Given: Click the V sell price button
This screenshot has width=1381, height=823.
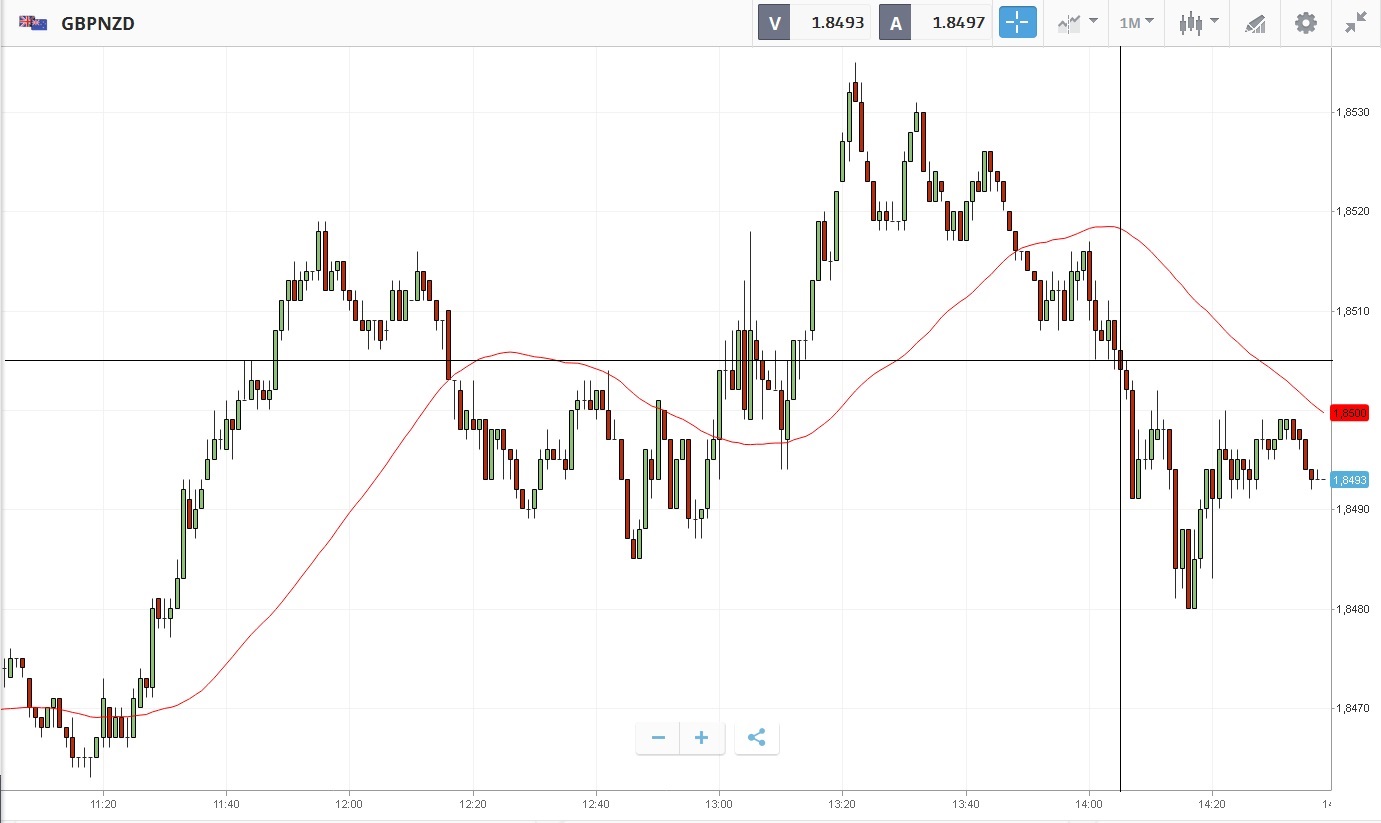Looking at the screenshot, I should coord(773,23).
